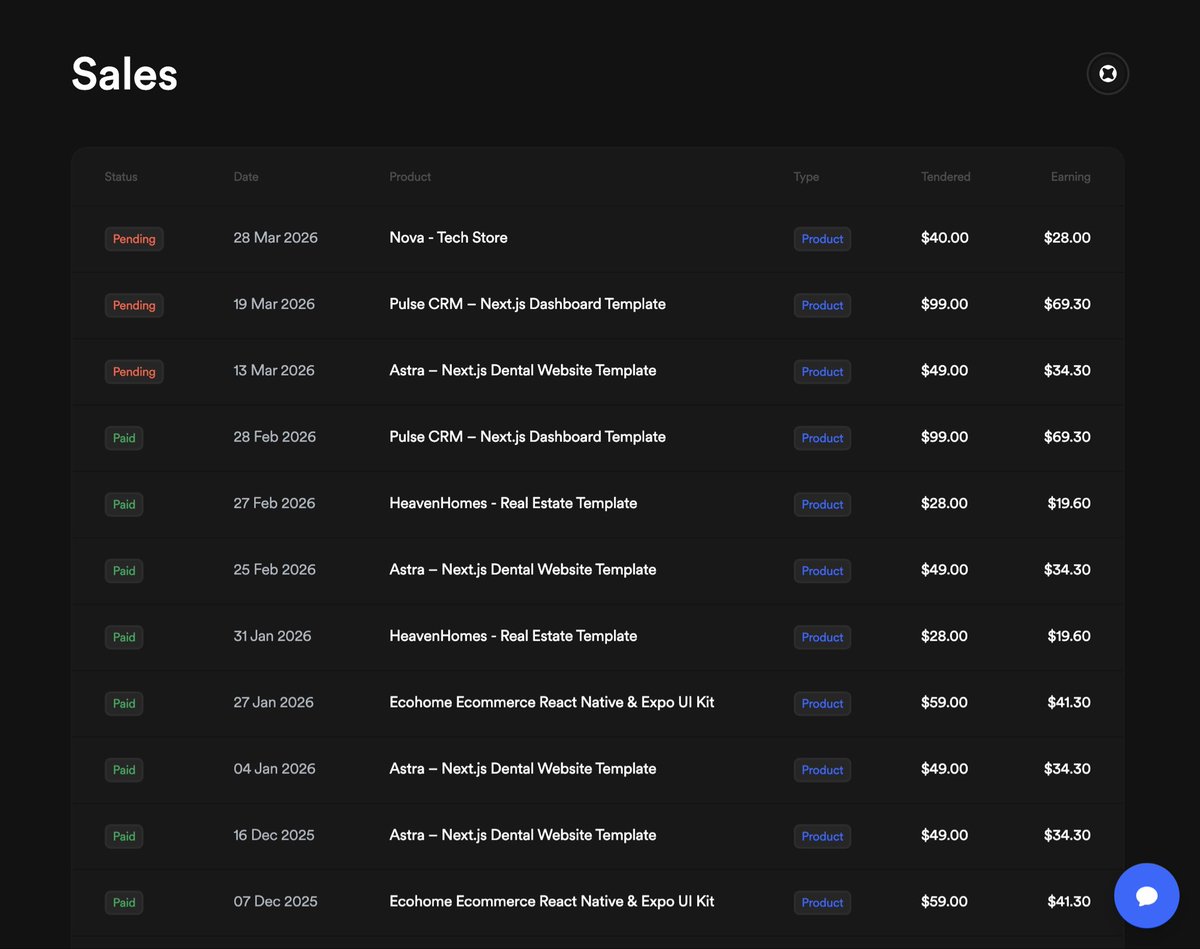Open Ecohome UI Kit sale from 27 Jan 2026
Screen dimensions: 1200x949
point(552,702)
